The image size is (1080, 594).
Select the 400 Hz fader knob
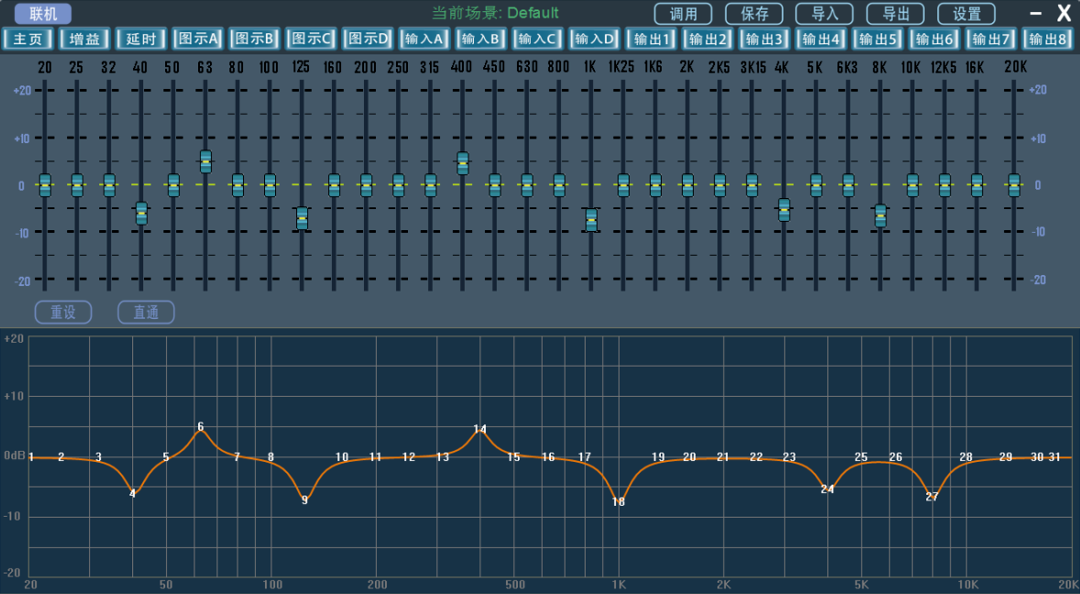[462, 163]
